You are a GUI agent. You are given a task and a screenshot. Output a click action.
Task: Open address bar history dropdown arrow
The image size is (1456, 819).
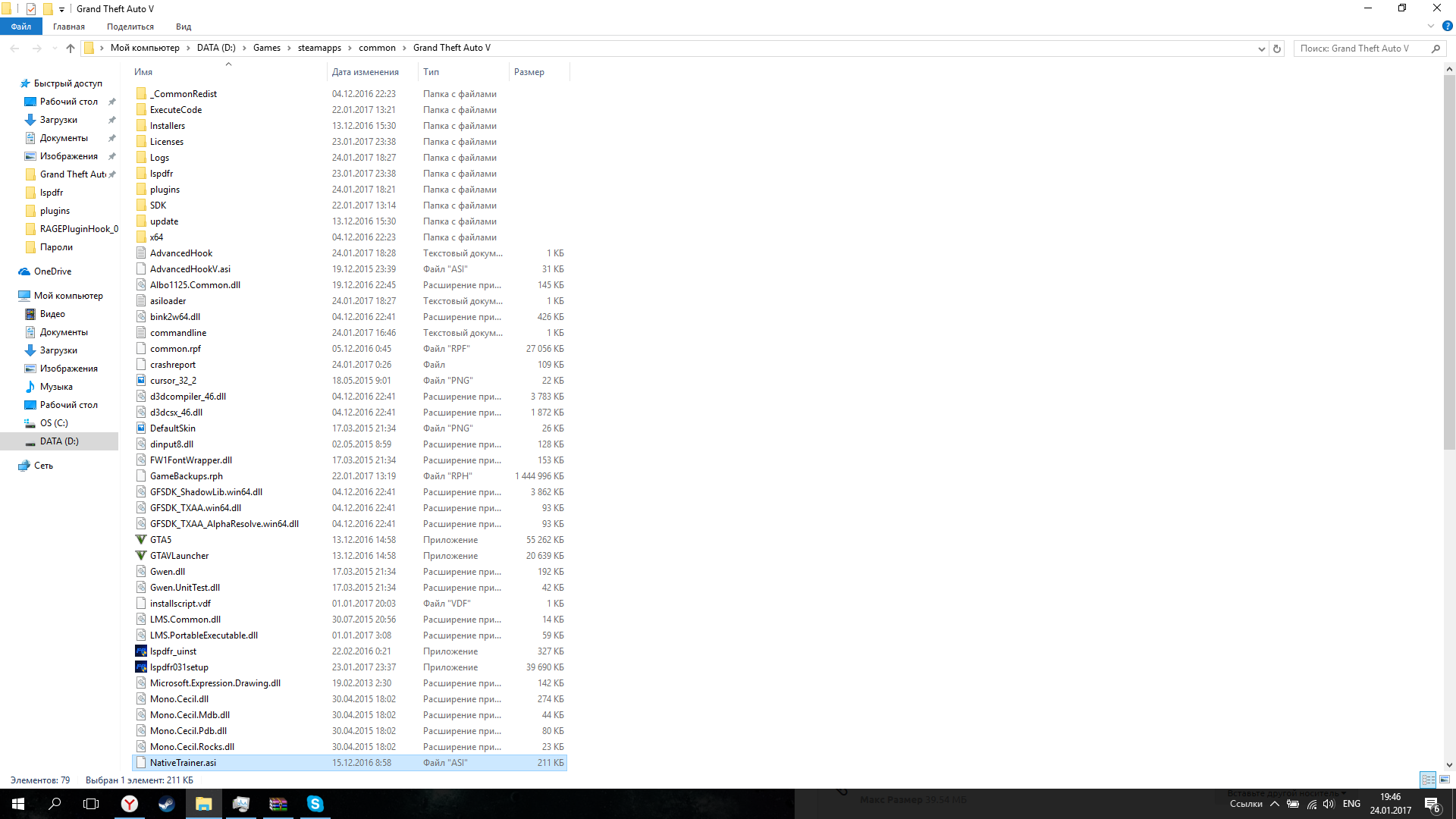click(1261, 49)
